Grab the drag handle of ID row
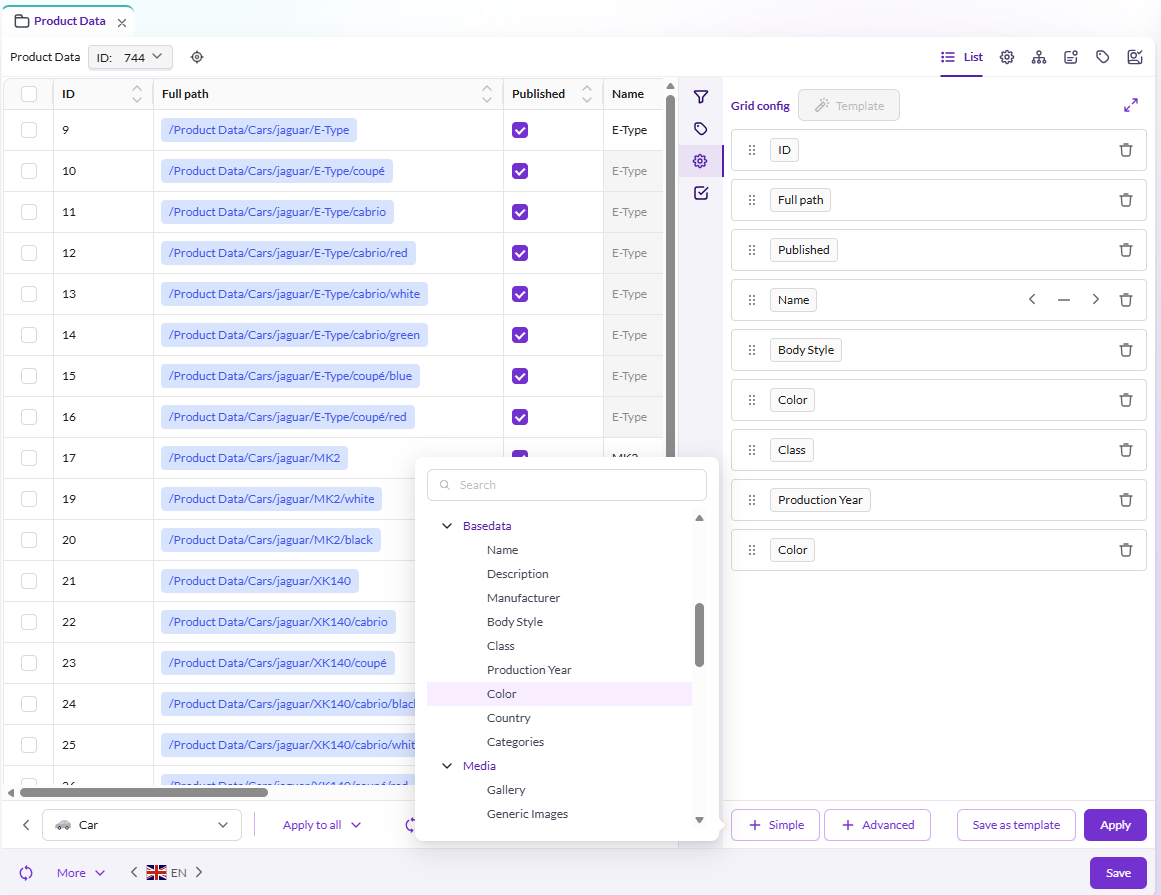This screenshot has height=895, width=1161. click(752, 150)
